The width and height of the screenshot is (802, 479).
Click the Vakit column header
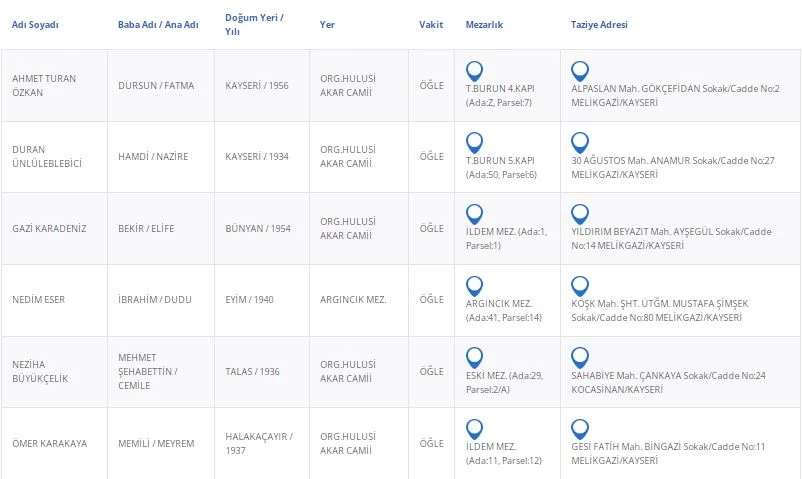[431, 25]
